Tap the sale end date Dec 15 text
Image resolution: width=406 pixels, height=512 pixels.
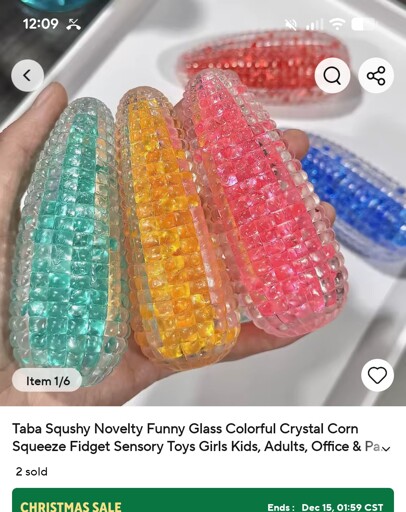pyautogui.click(x=325, y=507)
